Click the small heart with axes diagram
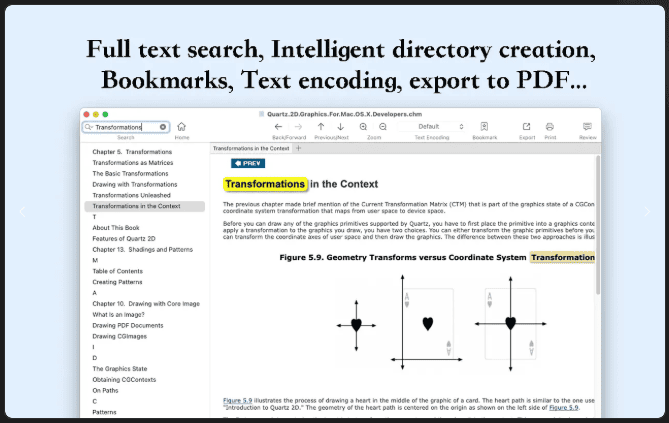Screen dimensions: 669x423 tap(356, 326)
